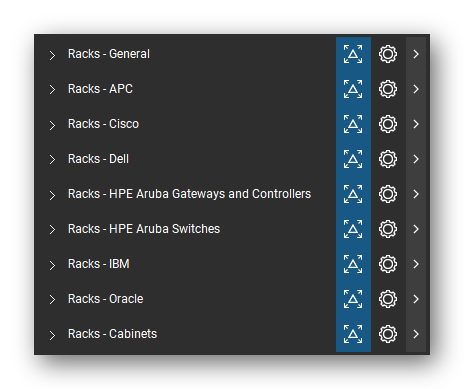
Task: Open gear settings for Racks - IBM
Action: pos(388,264)
